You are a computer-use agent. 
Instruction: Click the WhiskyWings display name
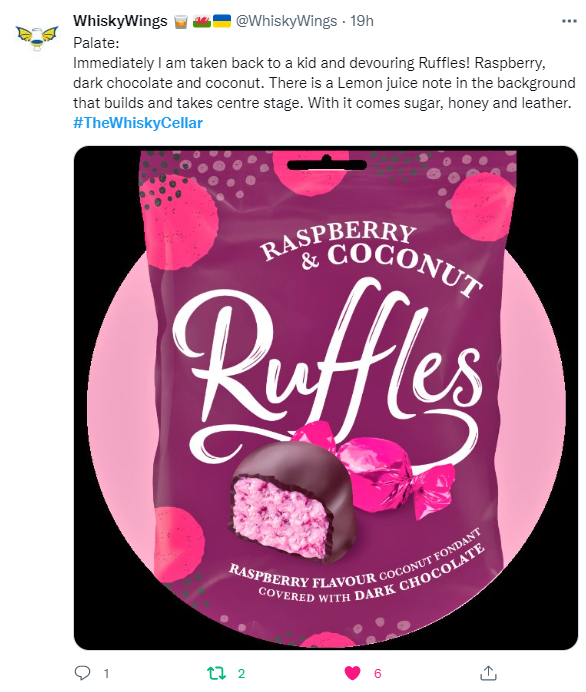coord(120,21)
